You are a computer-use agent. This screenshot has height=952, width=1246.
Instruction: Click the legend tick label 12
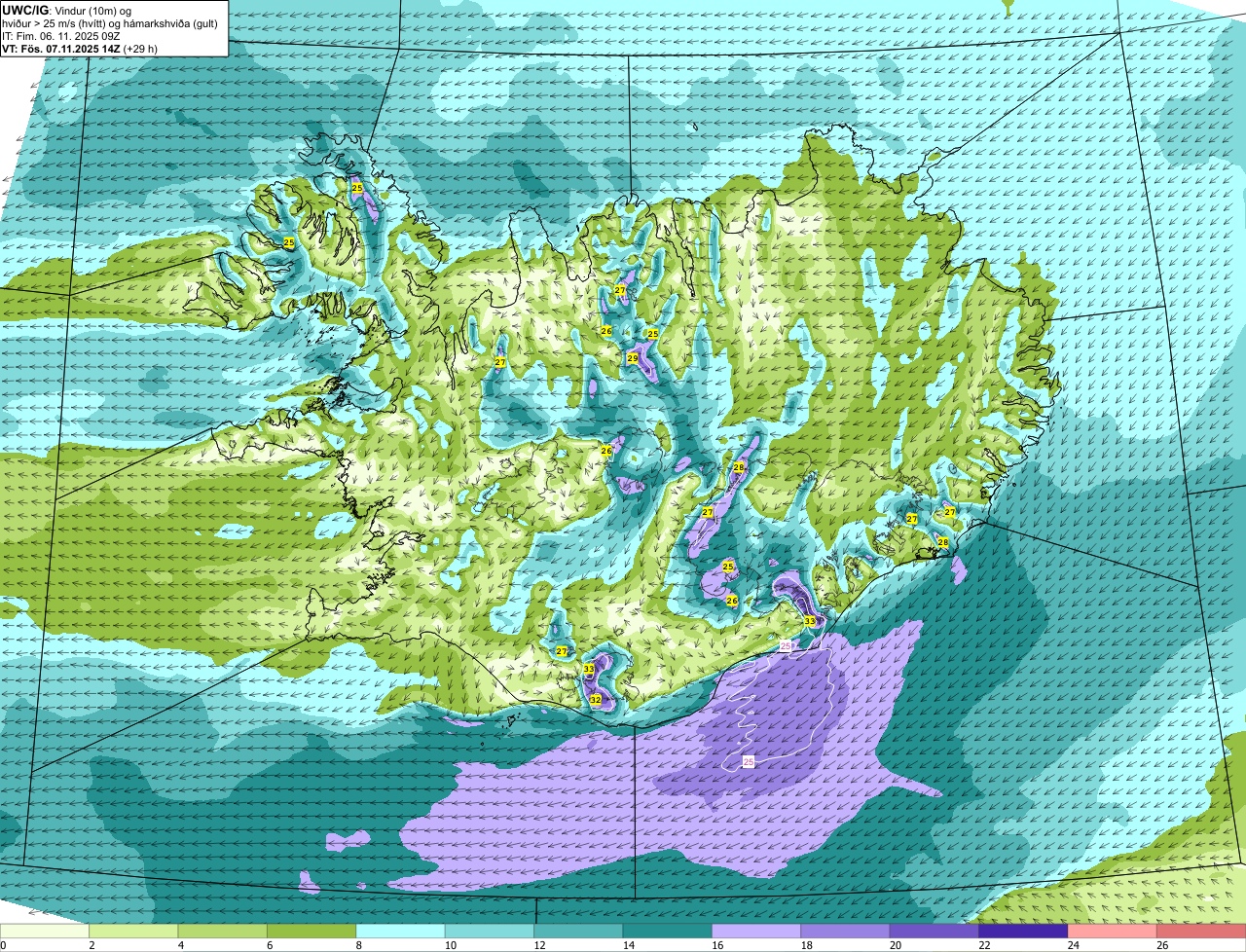(540, 945)
